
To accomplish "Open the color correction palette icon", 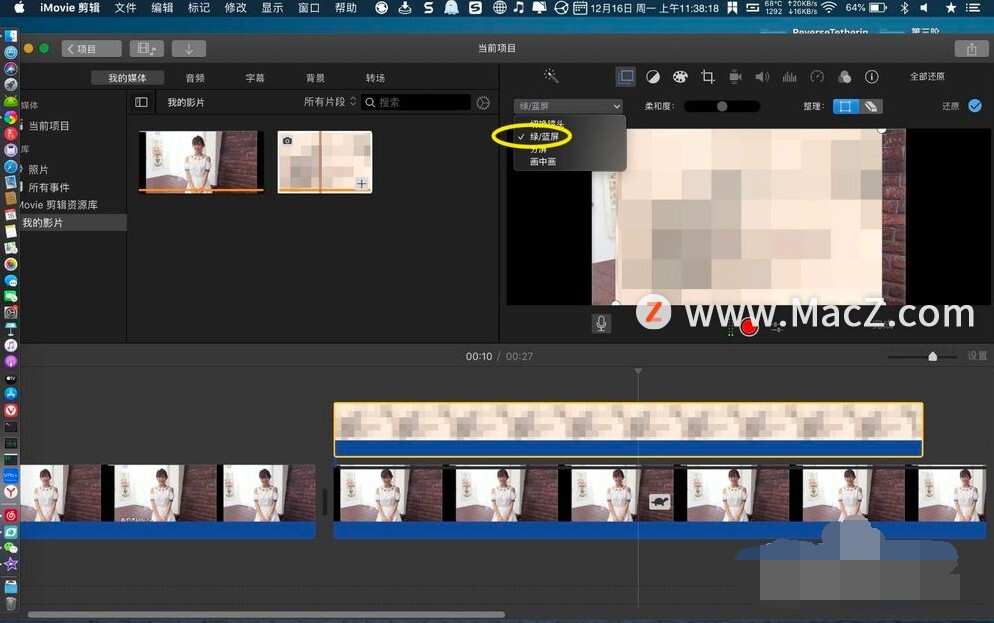I will point(680,77).
